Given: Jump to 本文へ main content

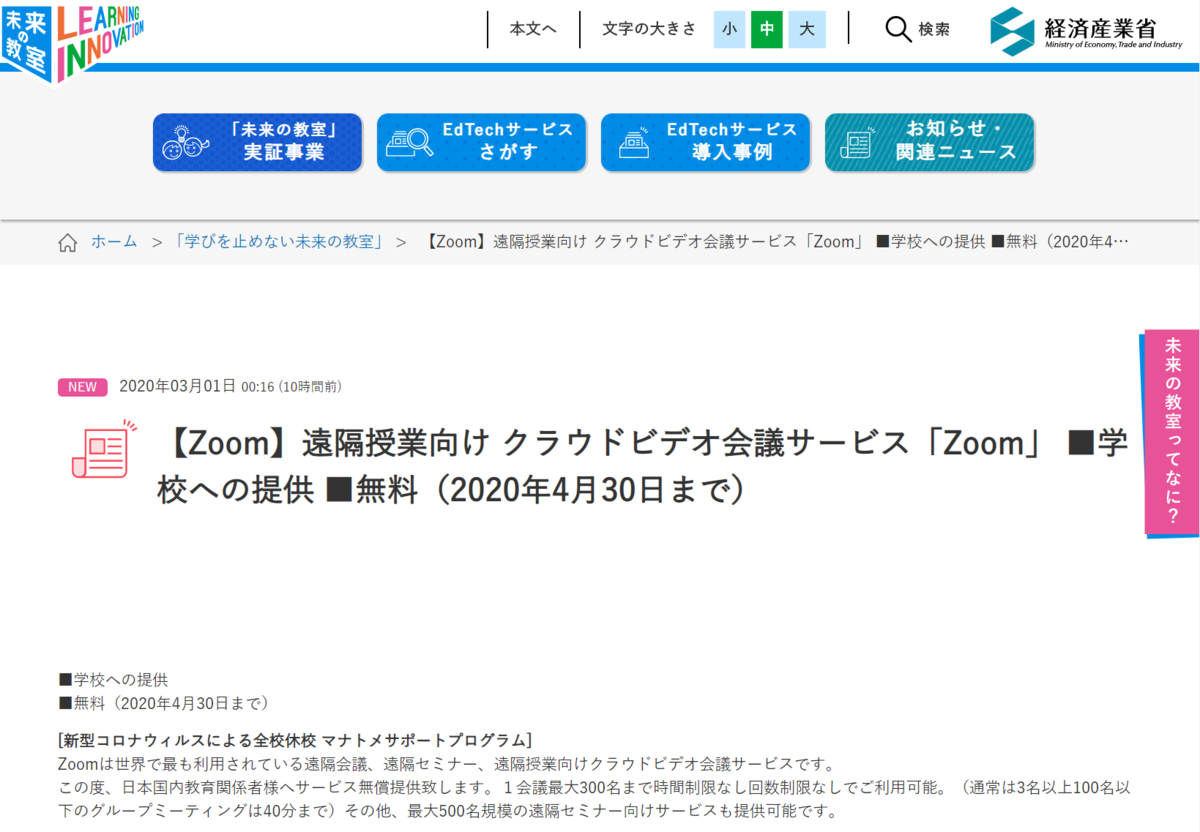Looking at the screenshot, I should pos(533,29).
